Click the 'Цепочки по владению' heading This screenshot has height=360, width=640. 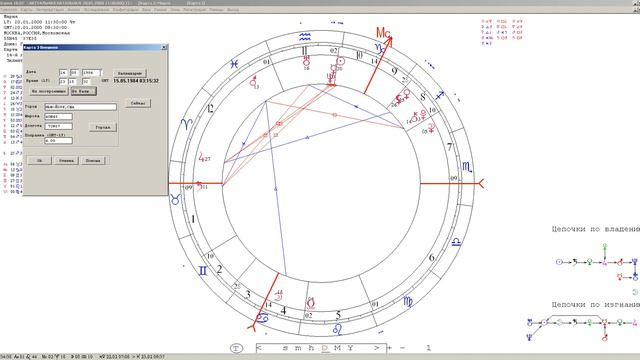(x=595, y=229)
